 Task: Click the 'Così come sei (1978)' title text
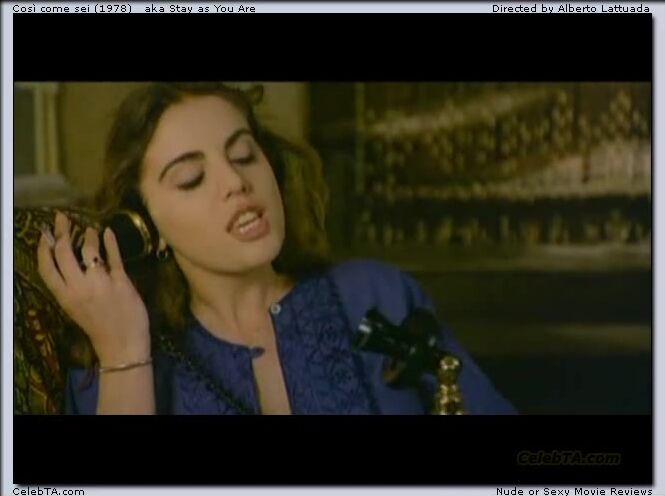(x=72, y=8)
